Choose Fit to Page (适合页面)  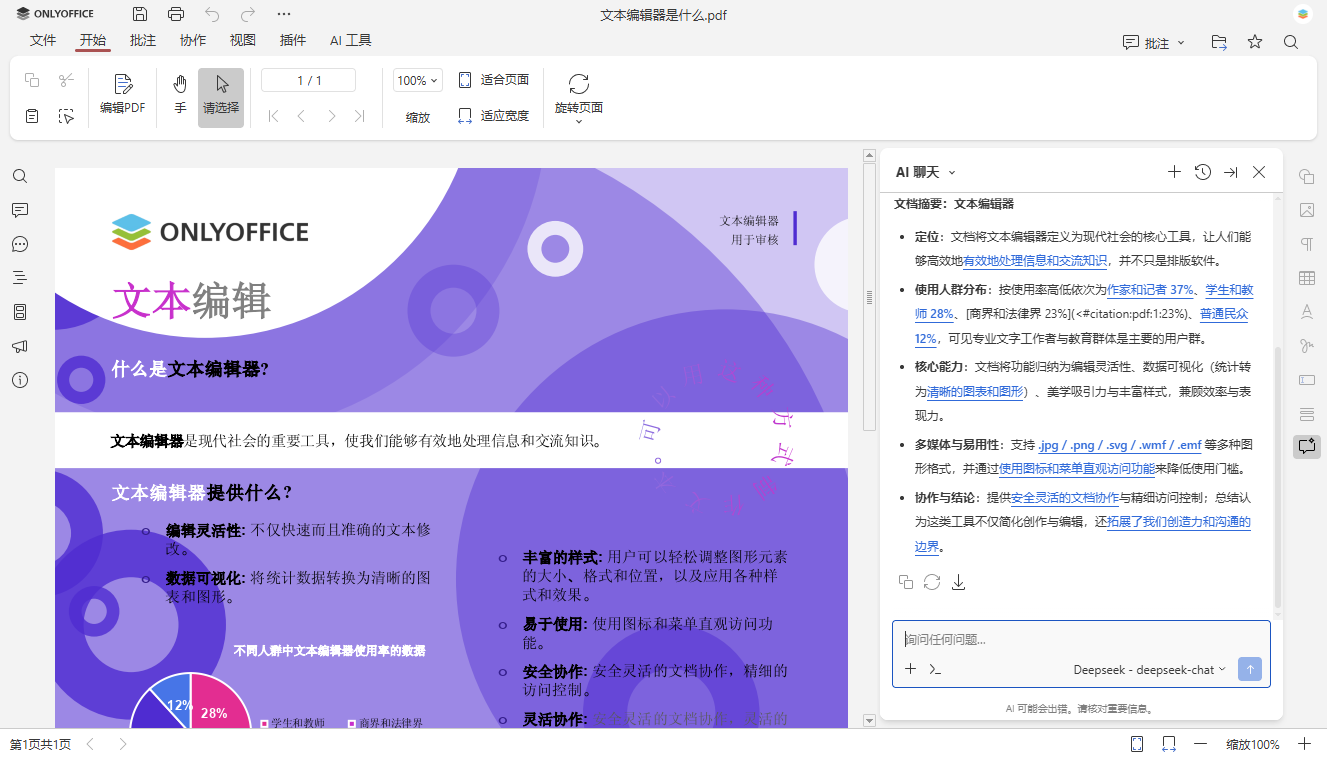tap(493, 80)
